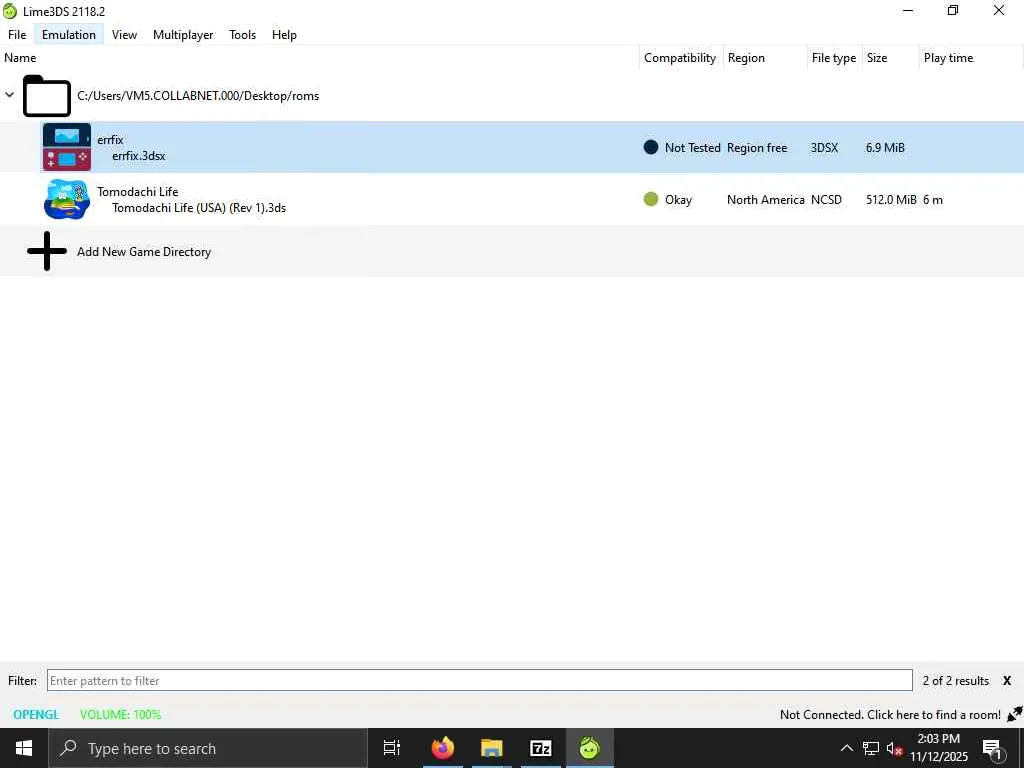Image resolution: width=1024 pixels, height=768 pixels.
Task: Click Tomodachi Life Okay compatibility dot
Action: pos(650,199)
